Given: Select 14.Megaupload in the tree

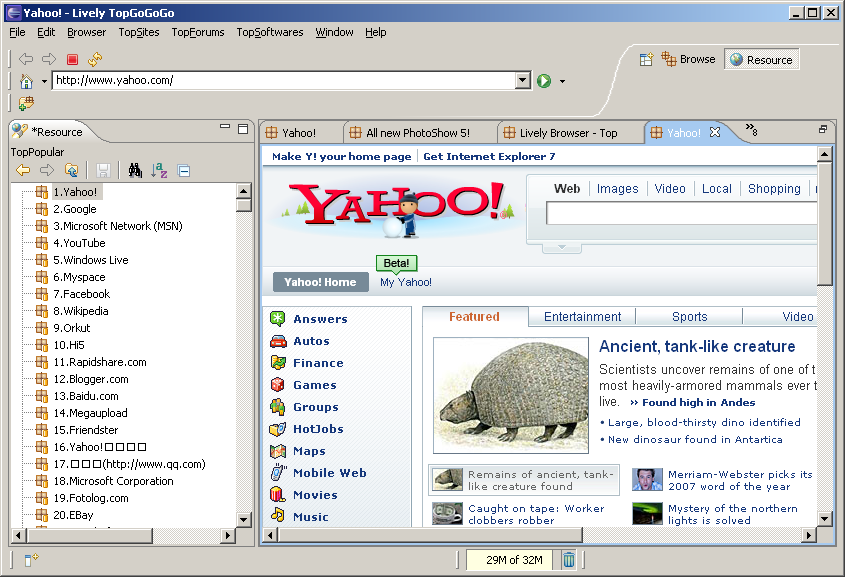Looking at the screenshot, I should [x=91, y=413].
